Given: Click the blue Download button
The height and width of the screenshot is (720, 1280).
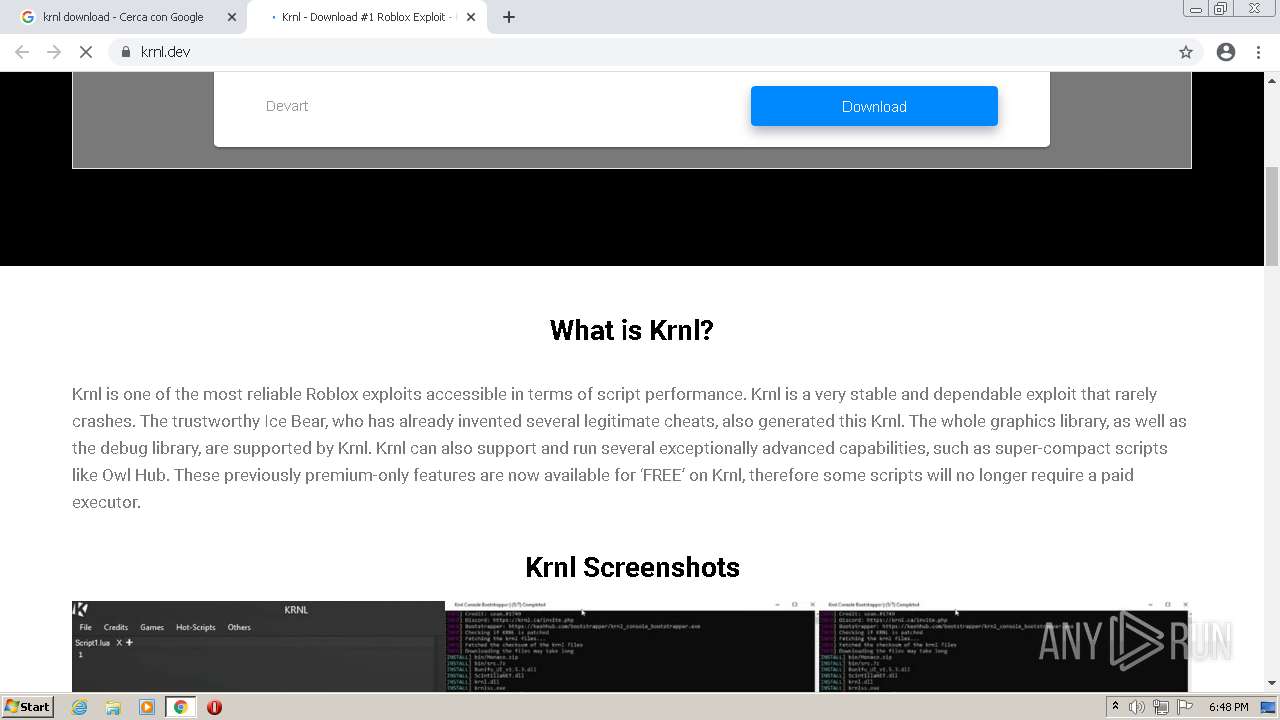Looking at the screenshot, I should tap(874, 106).
